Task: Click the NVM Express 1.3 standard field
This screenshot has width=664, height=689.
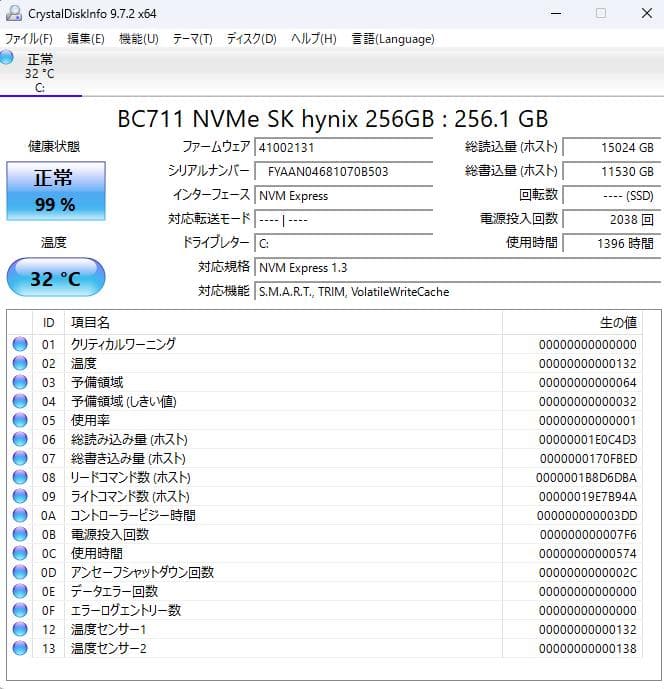Action: pyautogui.click(x=457, y=268)
